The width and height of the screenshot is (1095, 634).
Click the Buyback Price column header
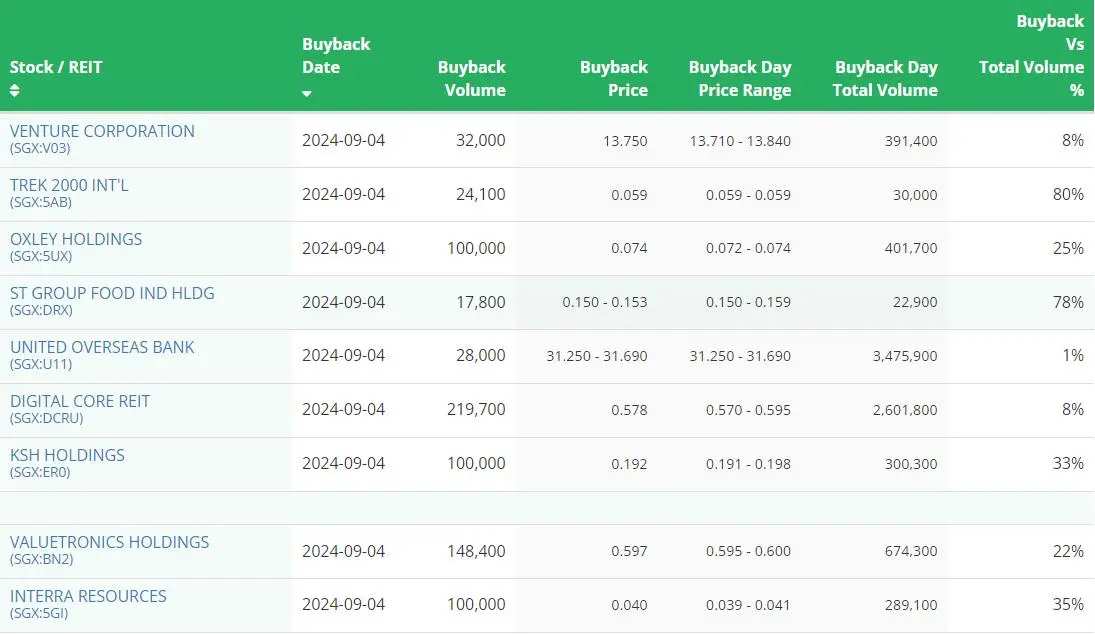pos(614,78)
